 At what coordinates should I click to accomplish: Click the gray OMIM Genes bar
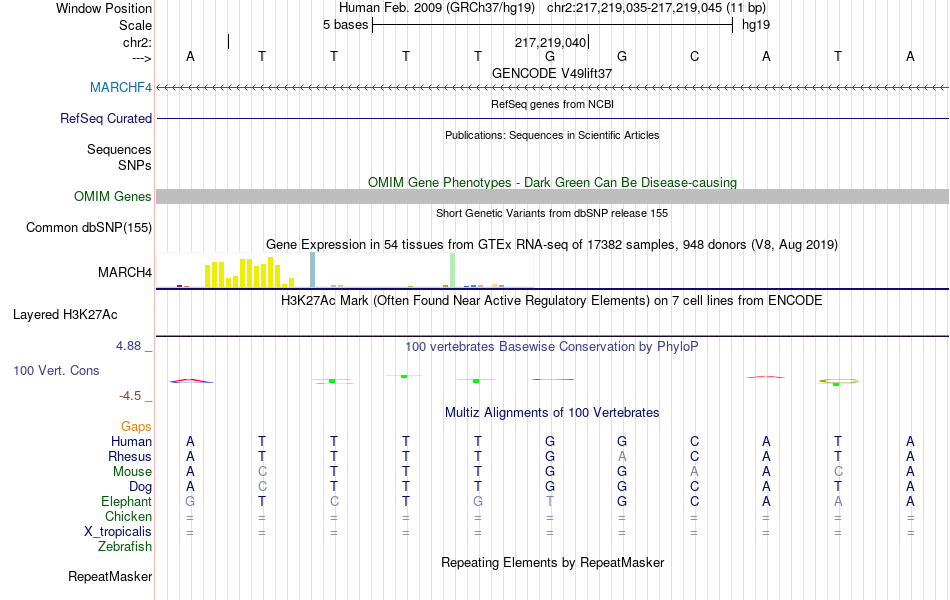click(x=552, y=196)
